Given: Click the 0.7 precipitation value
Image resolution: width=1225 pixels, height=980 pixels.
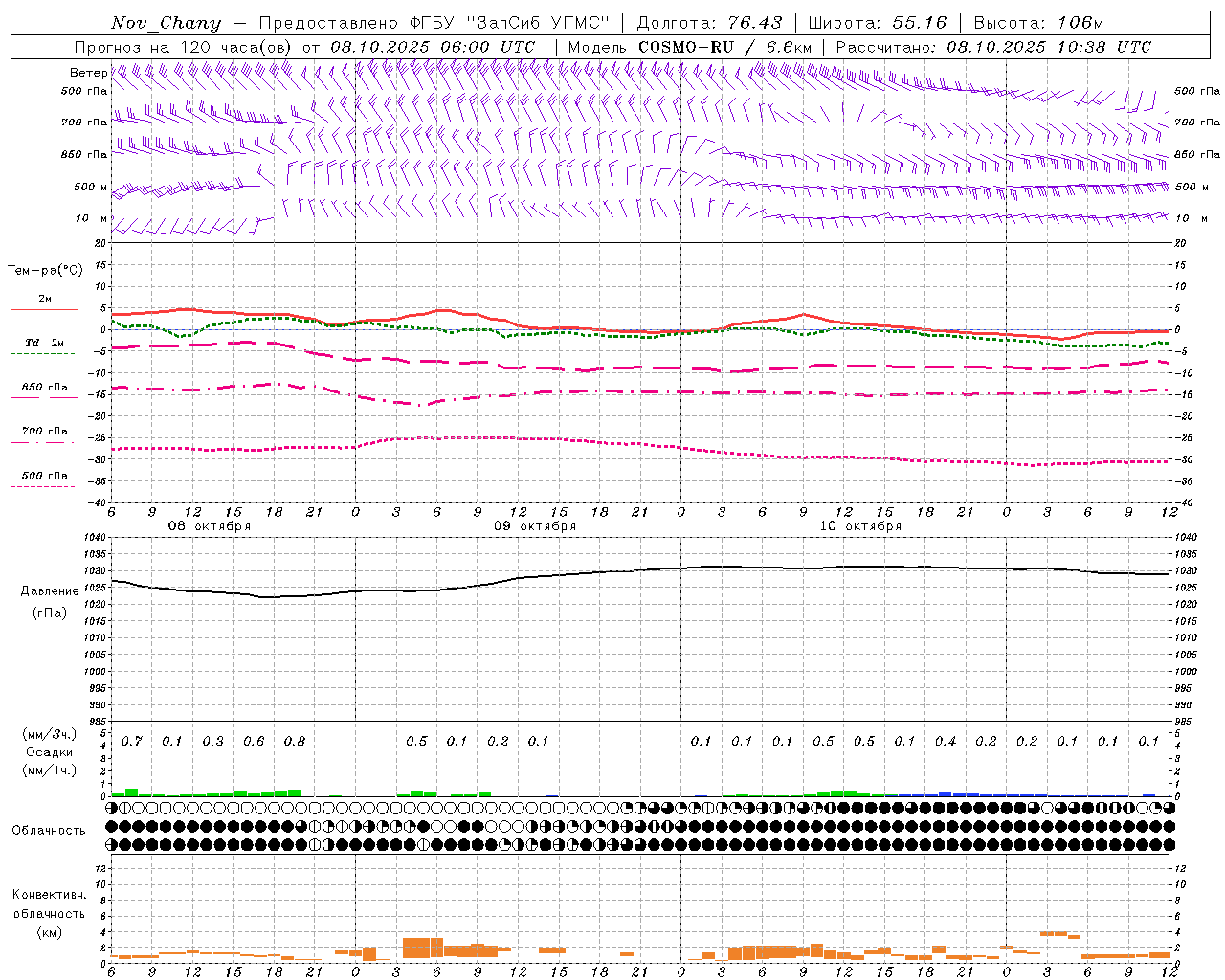Looking at the screenshot, I should 132,742.
